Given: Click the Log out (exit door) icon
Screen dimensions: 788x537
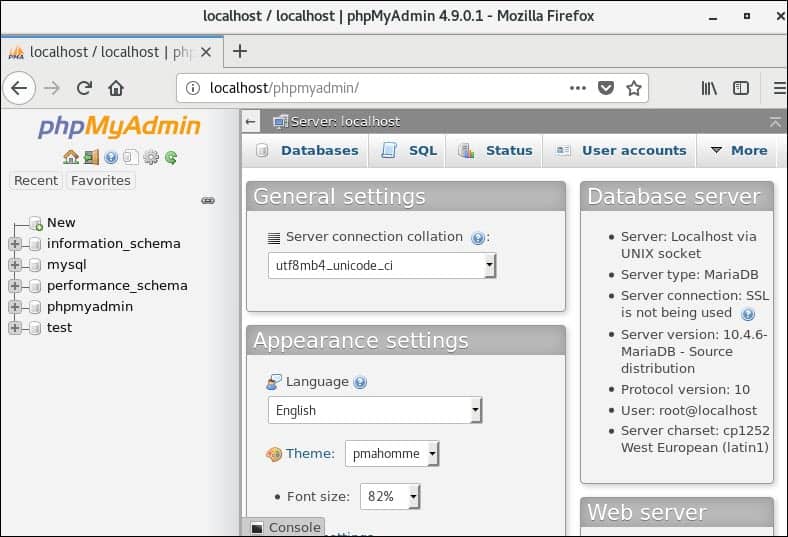Looking at the screenshot, I should tap(91, 157).
